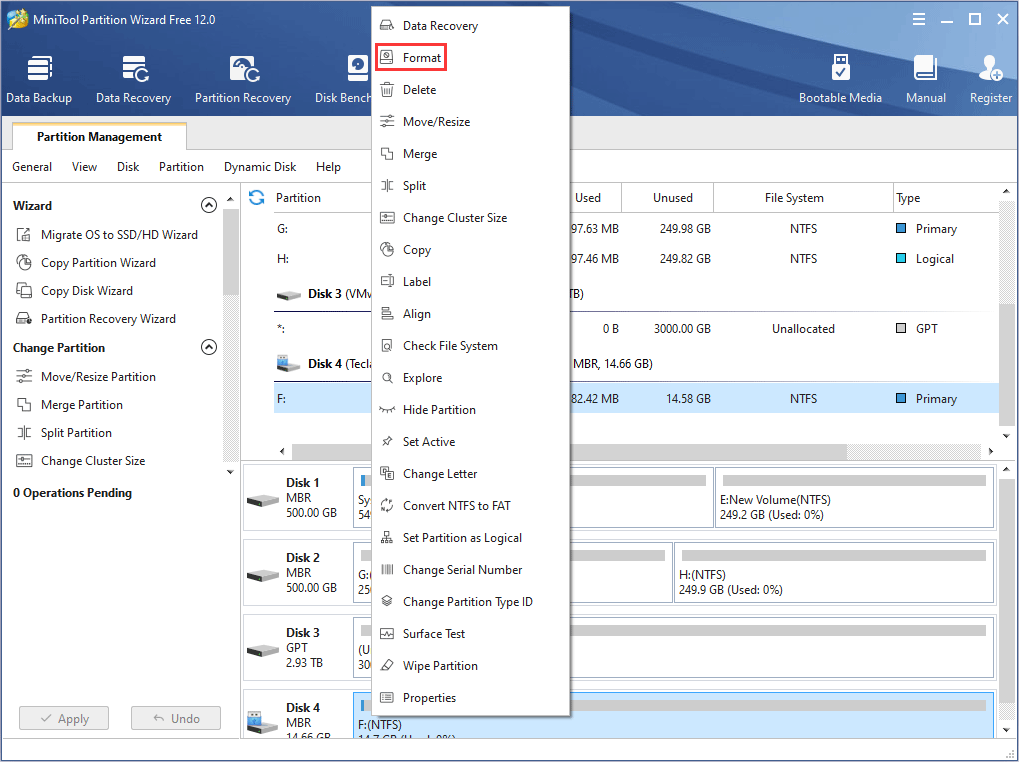Open the Manual icon
This screenshot has width=1019, height=762.
[x=925, y=80]
